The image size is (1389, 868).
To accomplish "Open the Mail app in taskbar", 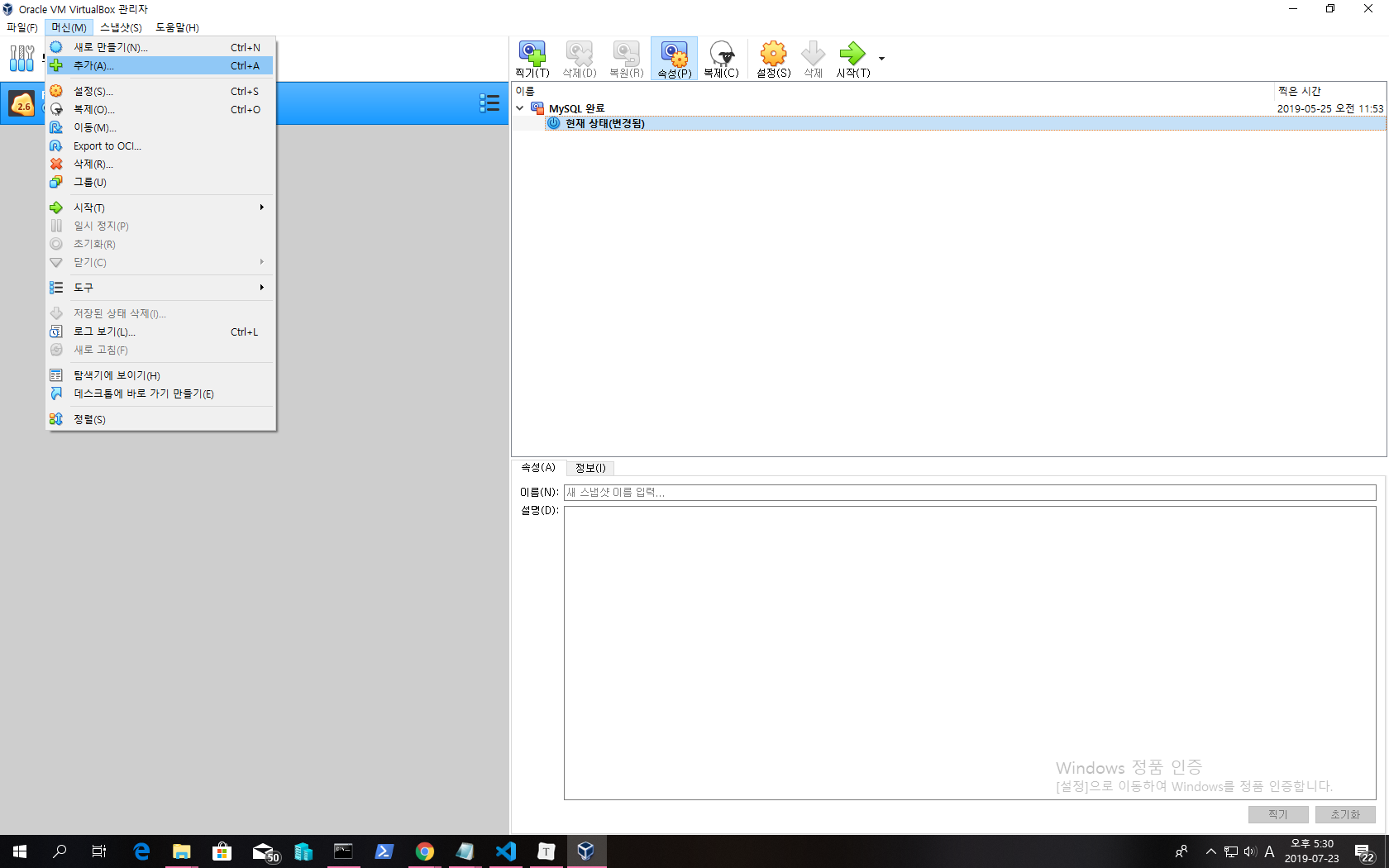I will [x=264, y=851].
